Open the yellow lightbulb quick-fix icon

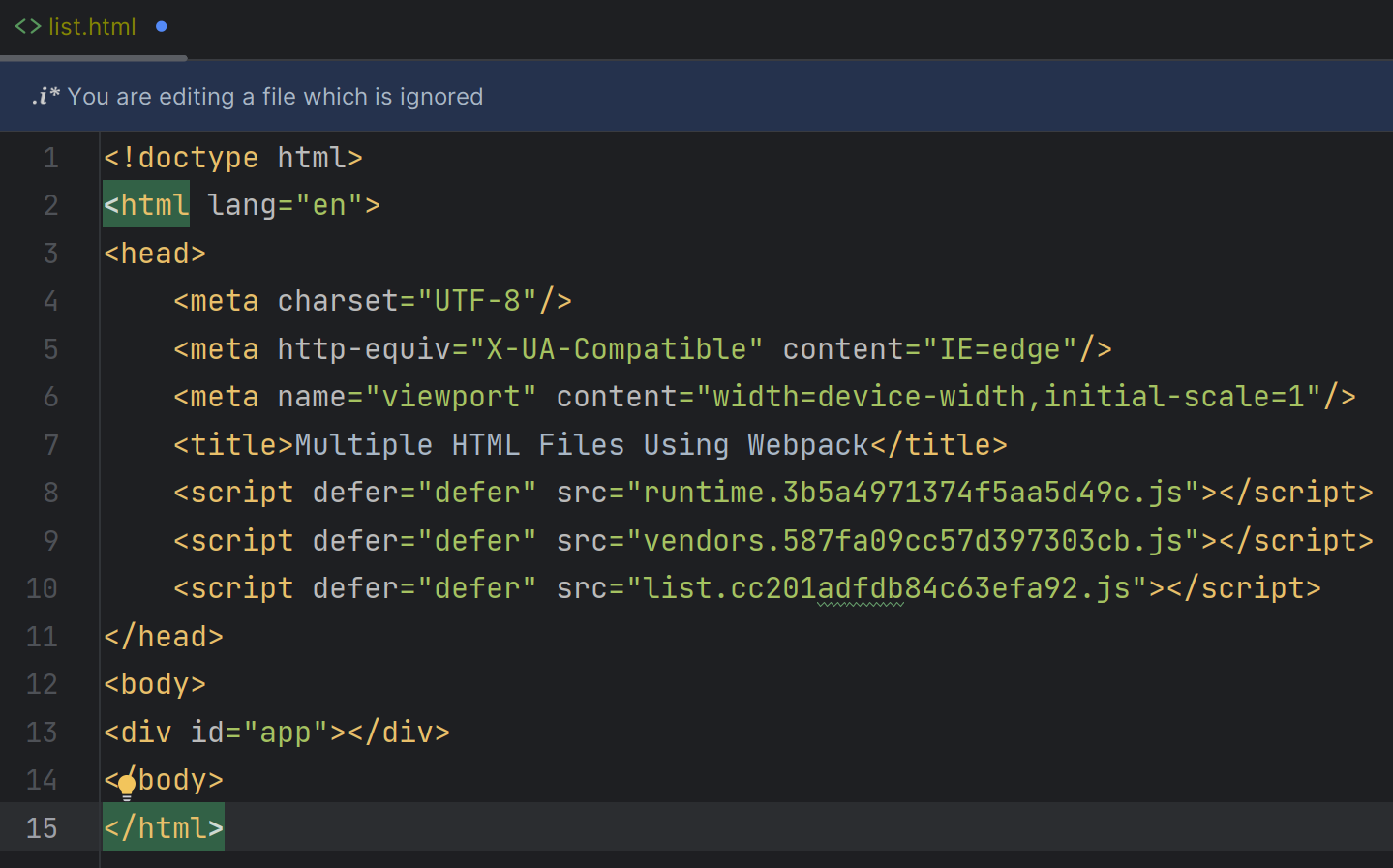point(127,787)
